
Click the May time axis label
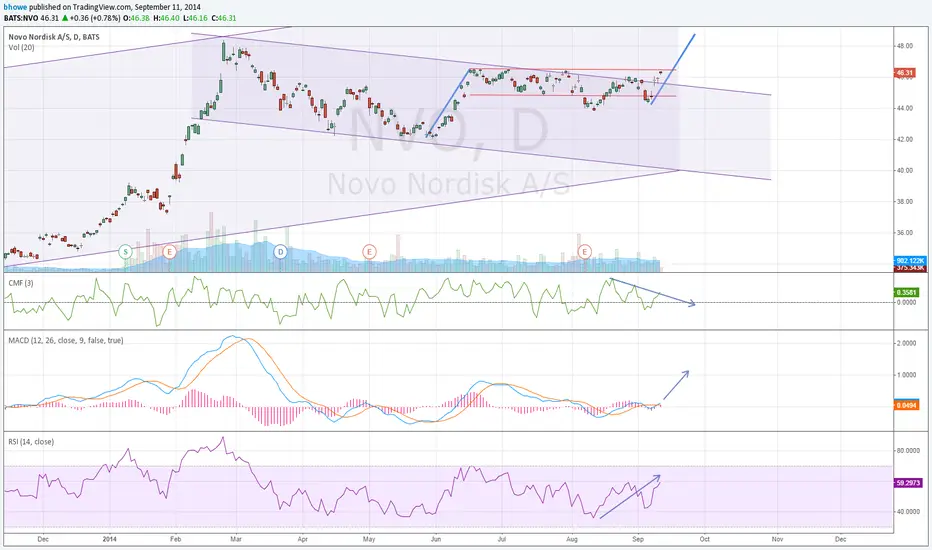point(369,540)
